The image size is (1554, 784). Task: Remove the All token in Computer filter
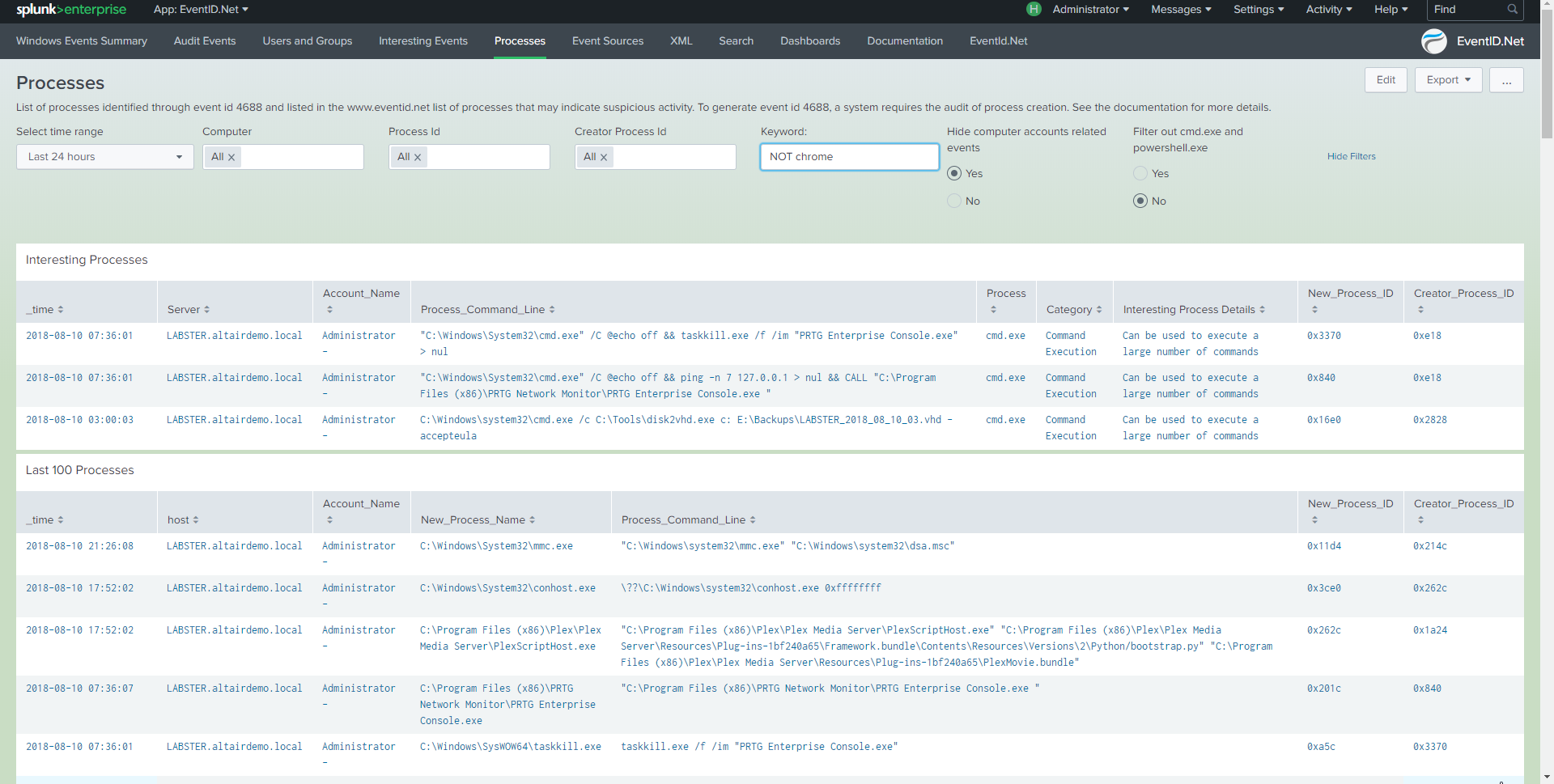(231, 158)
